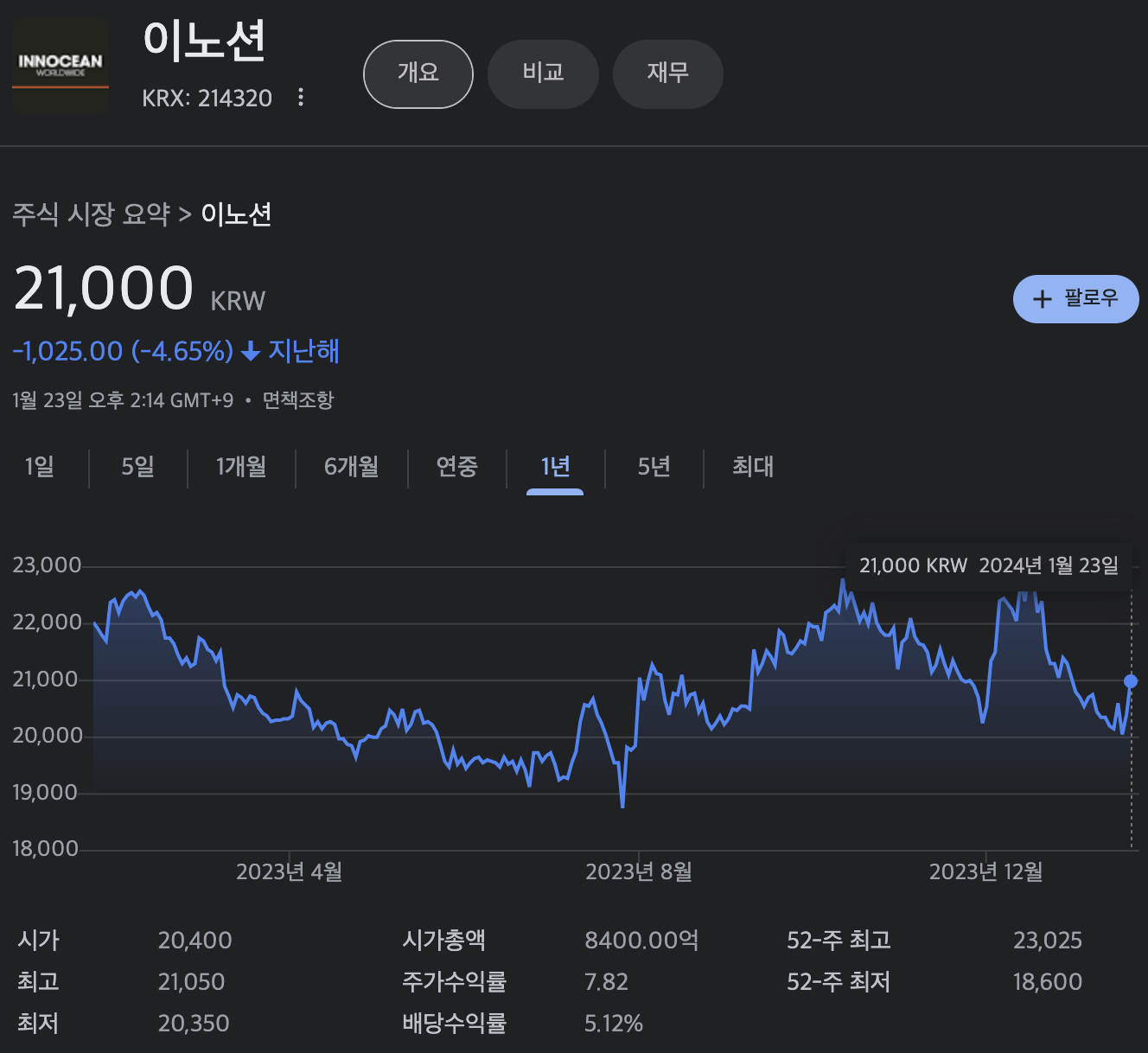Click the 시가 value 20,400

pos(195,941)
